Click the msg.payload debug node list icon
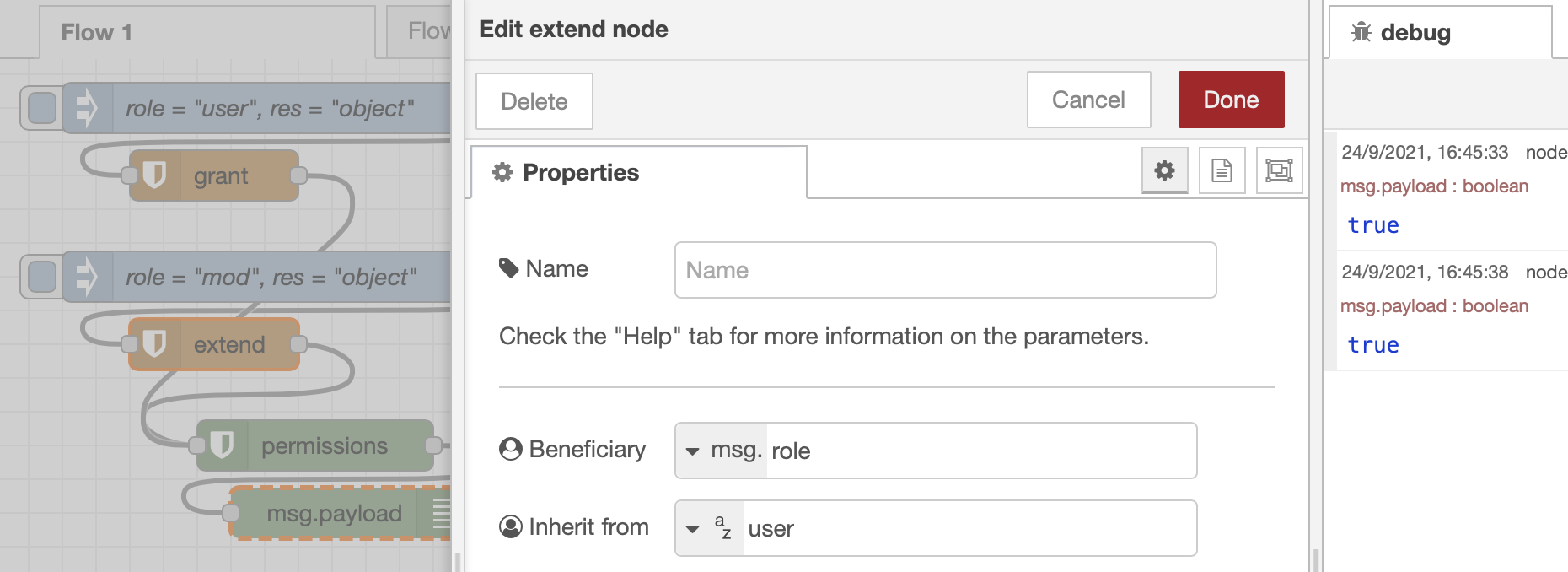 coord(441,513)
